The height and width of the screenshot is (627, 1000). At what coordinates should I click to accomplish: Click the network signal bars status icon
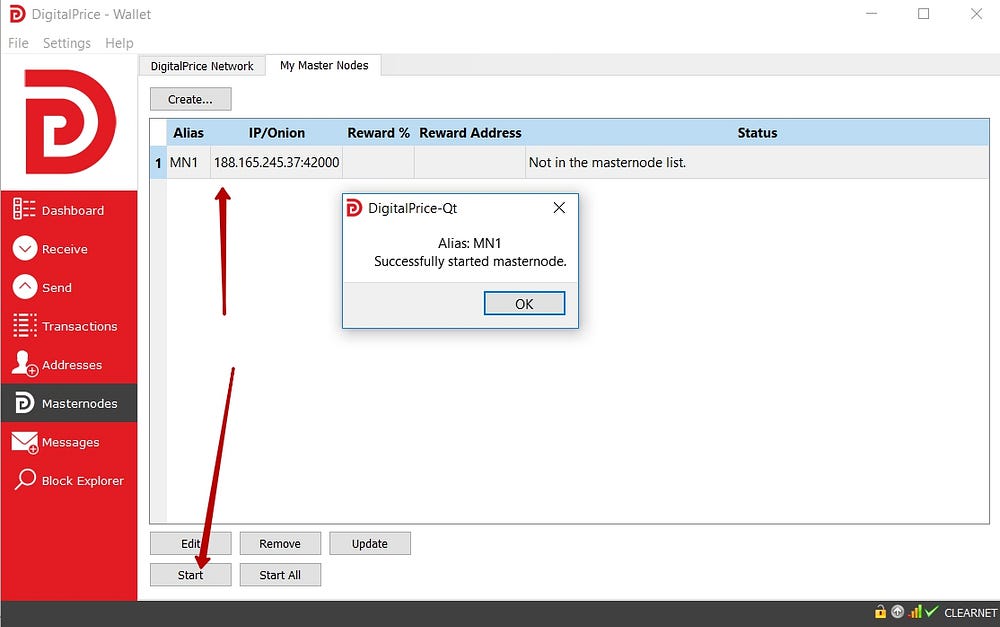pyautogui.click(x=915, y=612)
